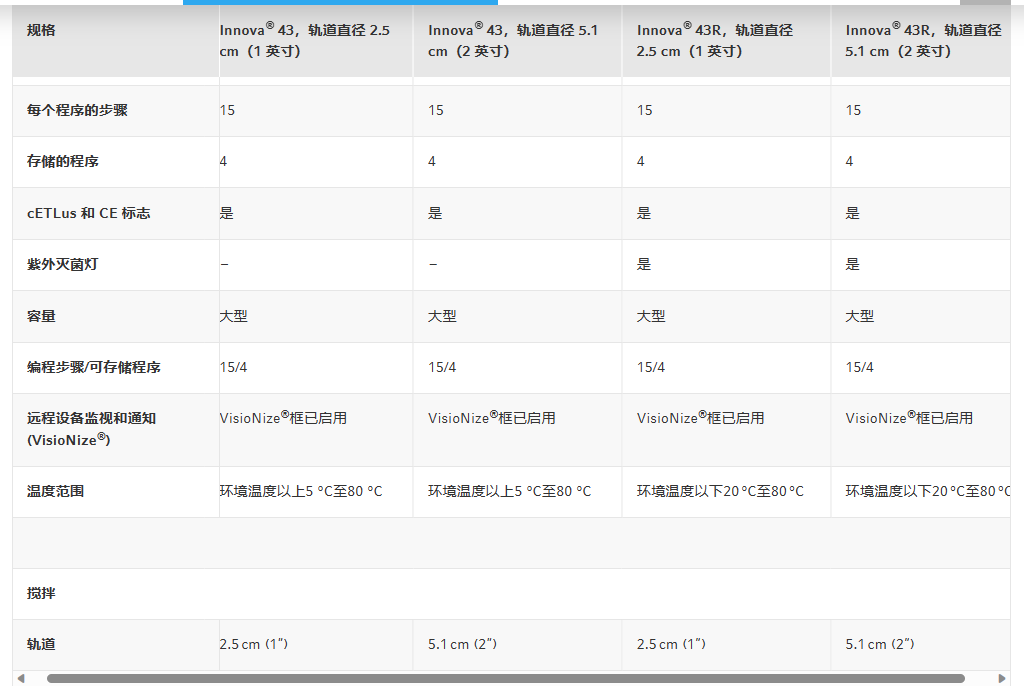Click 15/4 value for Innova 43R 5.1 cm
The image size is (1024, 695).
(859, 367)
